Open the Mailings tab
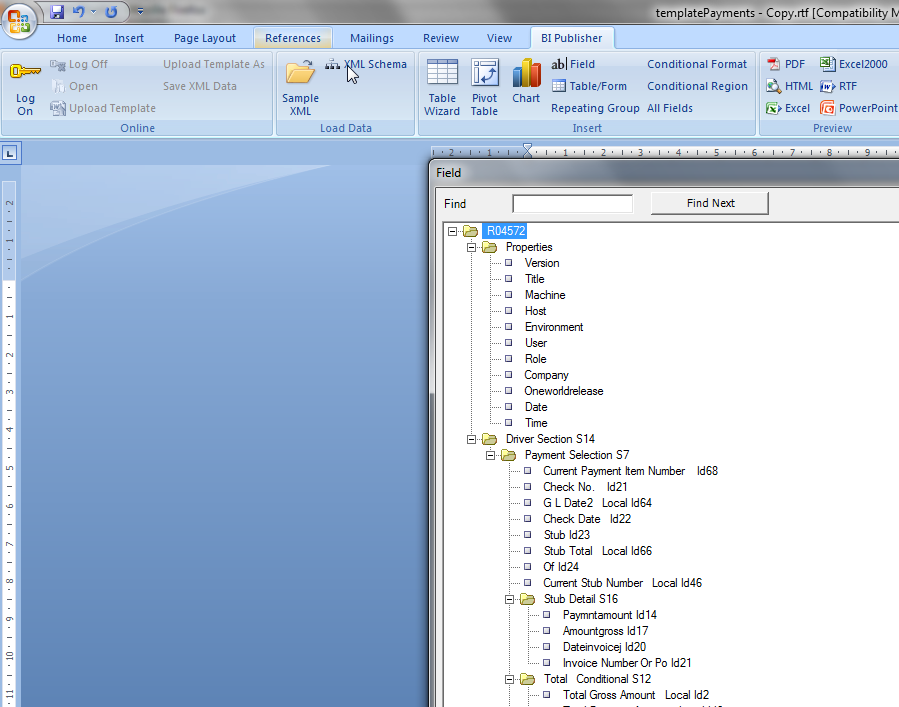 tap(372, 38)
